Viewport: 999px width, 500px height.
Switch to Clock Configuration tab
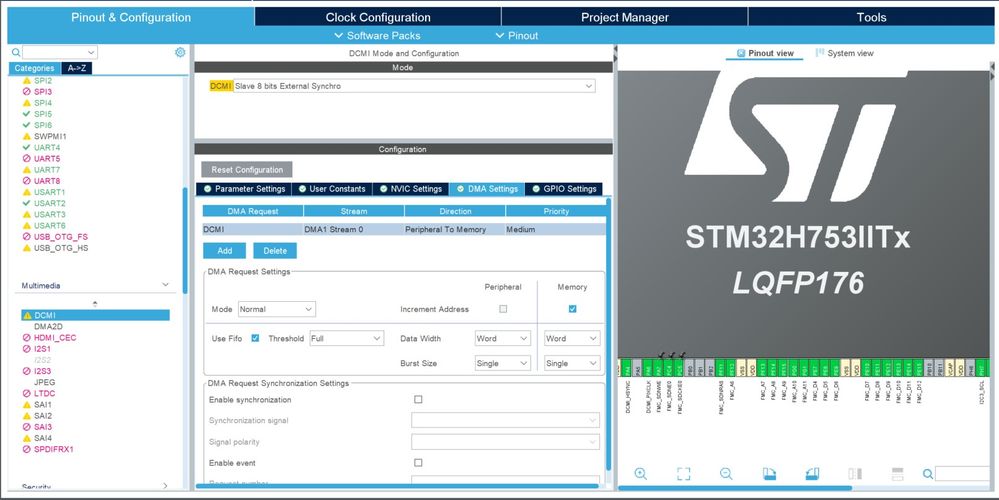(x=378, y=17)
